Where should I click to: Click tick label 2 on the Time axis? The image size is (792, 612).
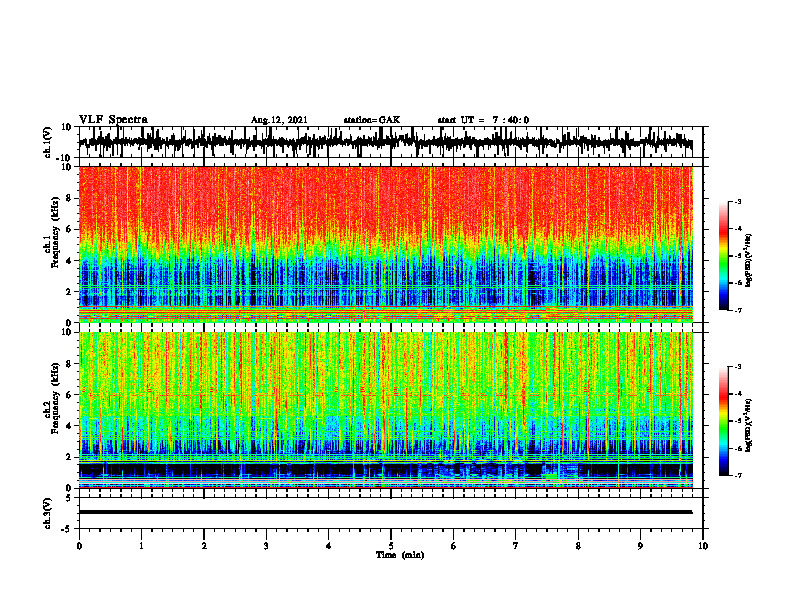(x=204, y=546)
